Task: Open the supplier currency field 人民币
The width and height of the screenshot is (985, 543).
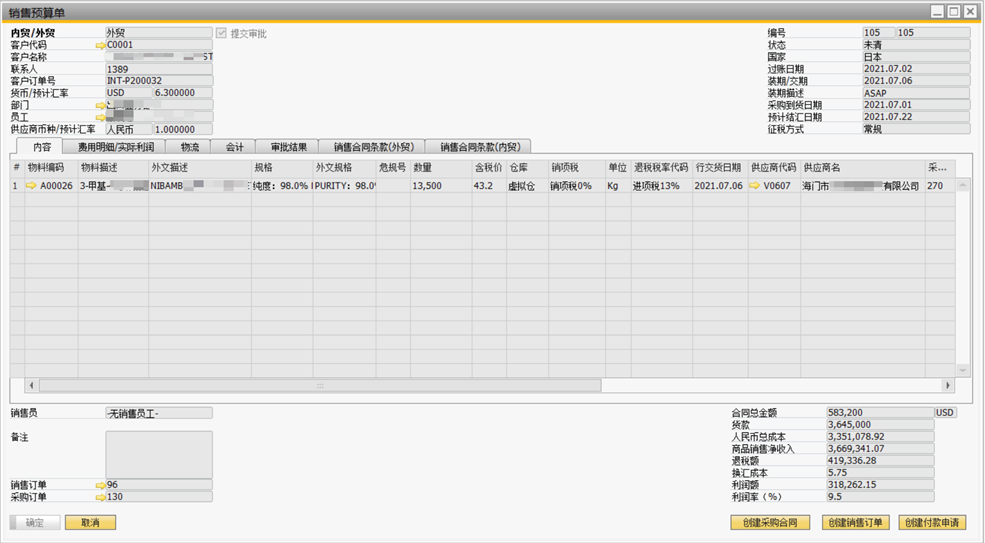Action: pos(129,129)
